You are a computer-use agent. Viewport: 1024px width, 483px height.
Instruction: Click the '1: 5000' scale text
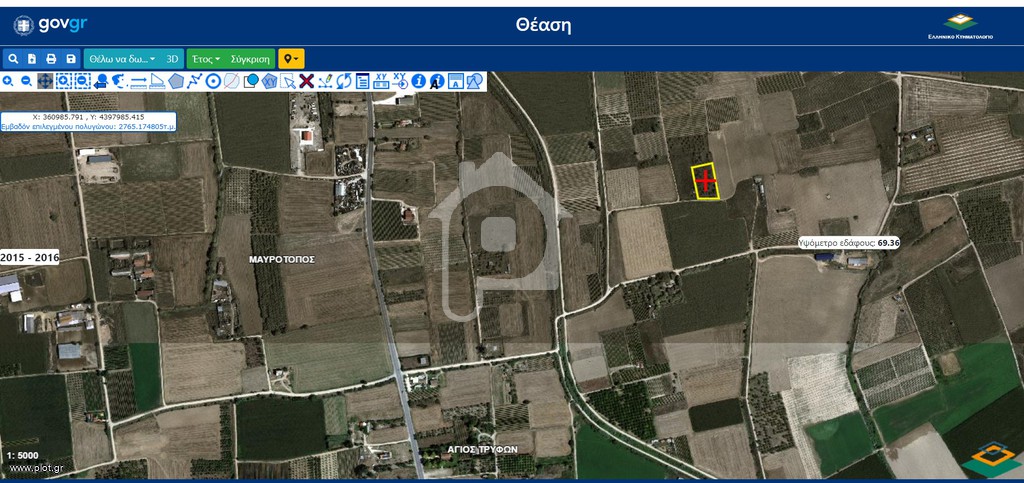pos(23,456)
